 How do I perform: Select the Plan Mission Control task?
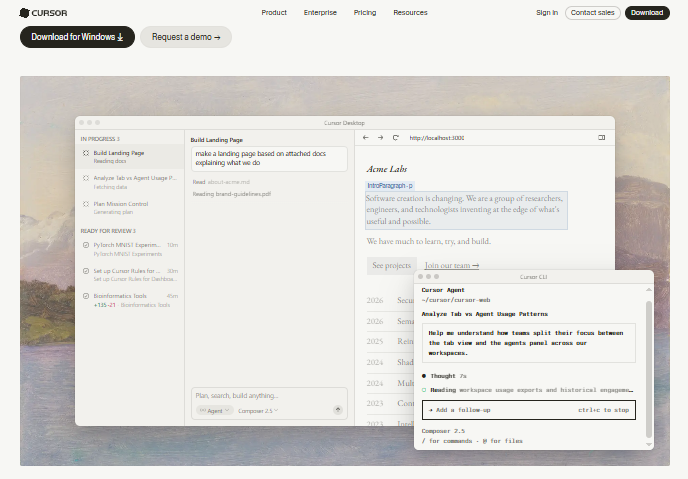click(130, 207)
